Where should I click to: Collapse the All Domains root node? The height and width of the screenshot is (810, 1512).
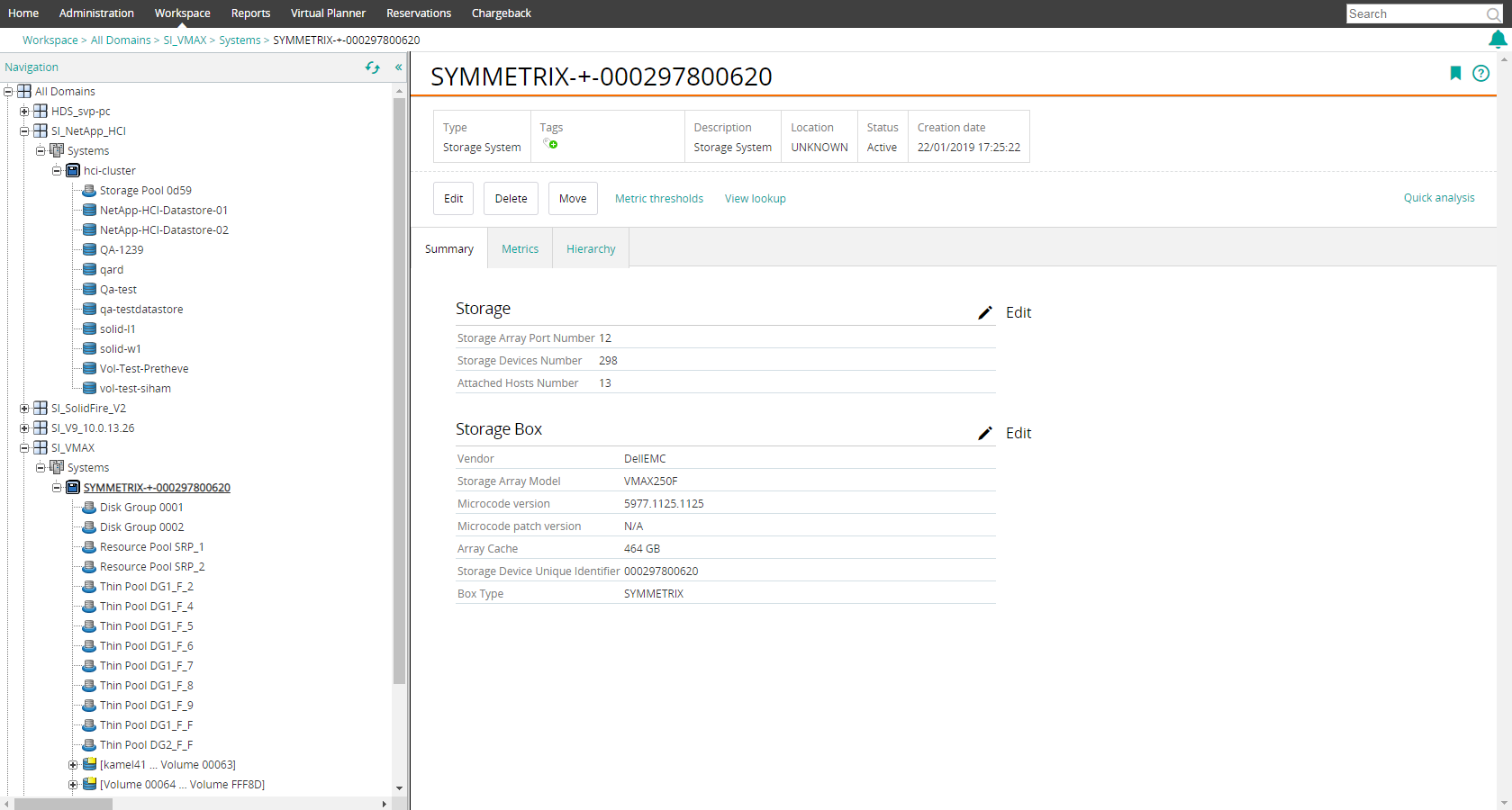(x=8, y=92)
